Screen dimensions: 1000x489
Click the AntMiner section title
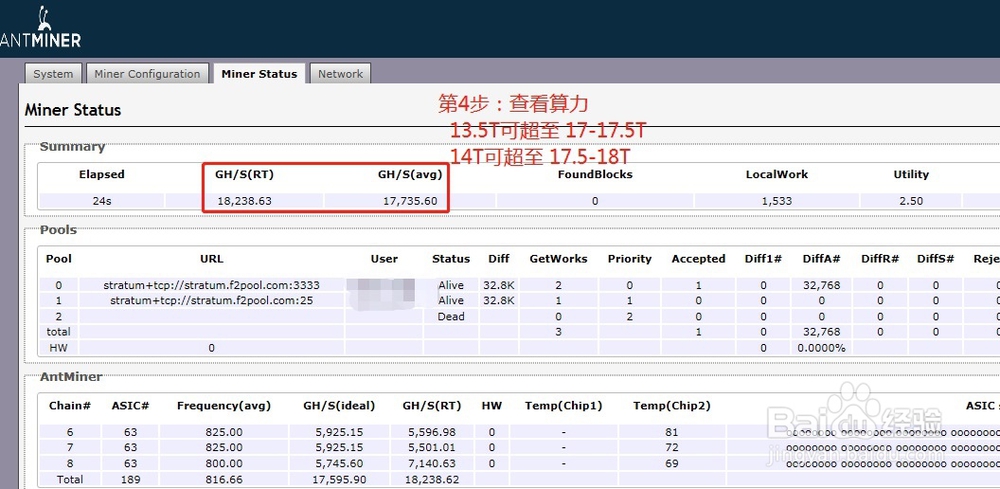coord(71,377)
